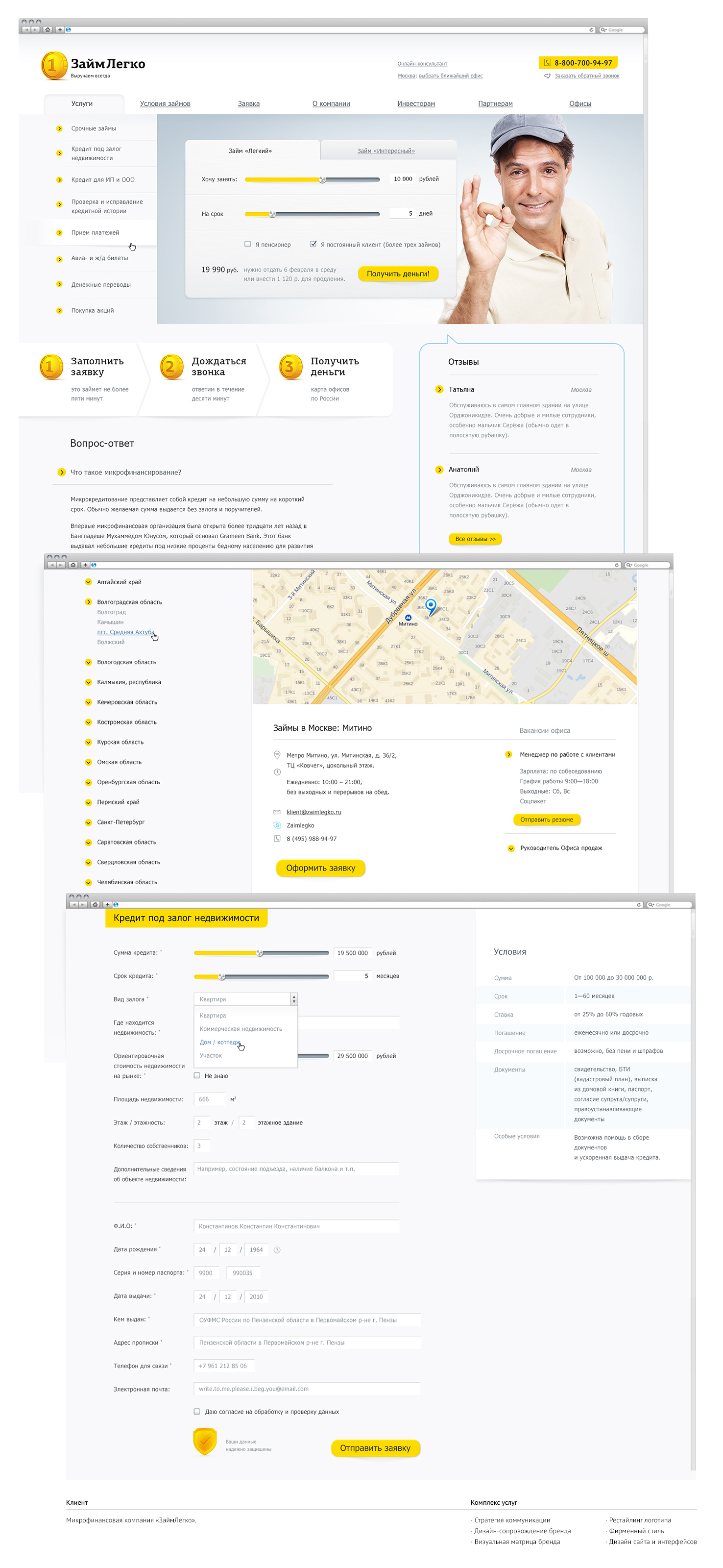The image size is (723, 1568).
Task: Collapse the Волгоградская область region
Action: 88,602
